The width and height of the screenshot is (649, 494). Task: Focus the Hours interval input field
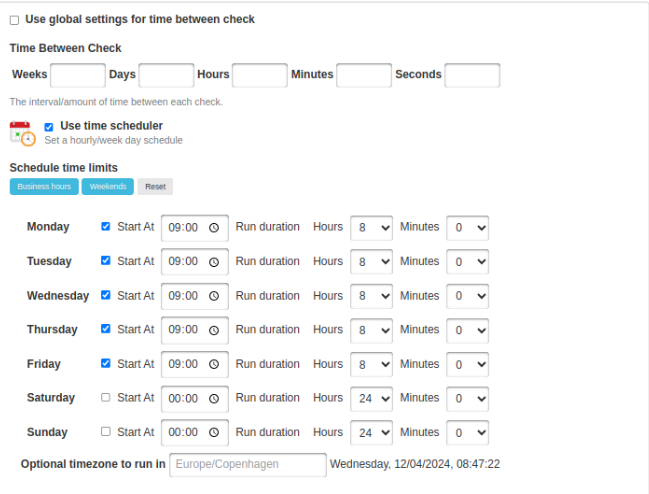click(260, 75)
